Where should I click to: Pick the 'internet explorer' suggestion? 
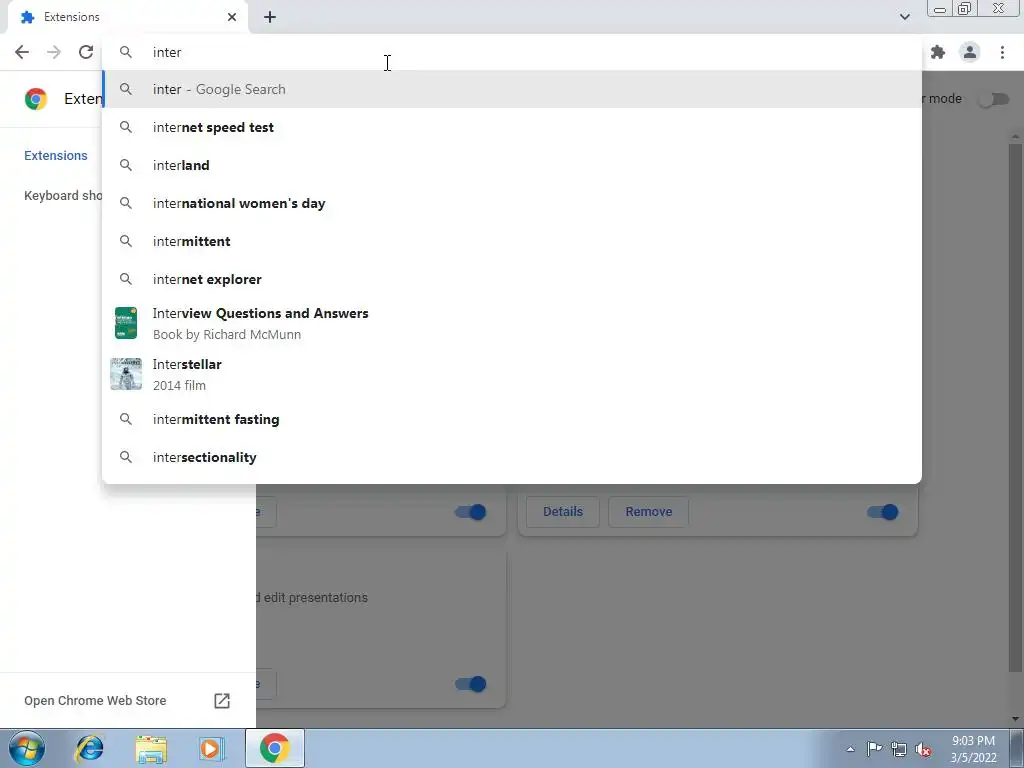click(511, 279)
